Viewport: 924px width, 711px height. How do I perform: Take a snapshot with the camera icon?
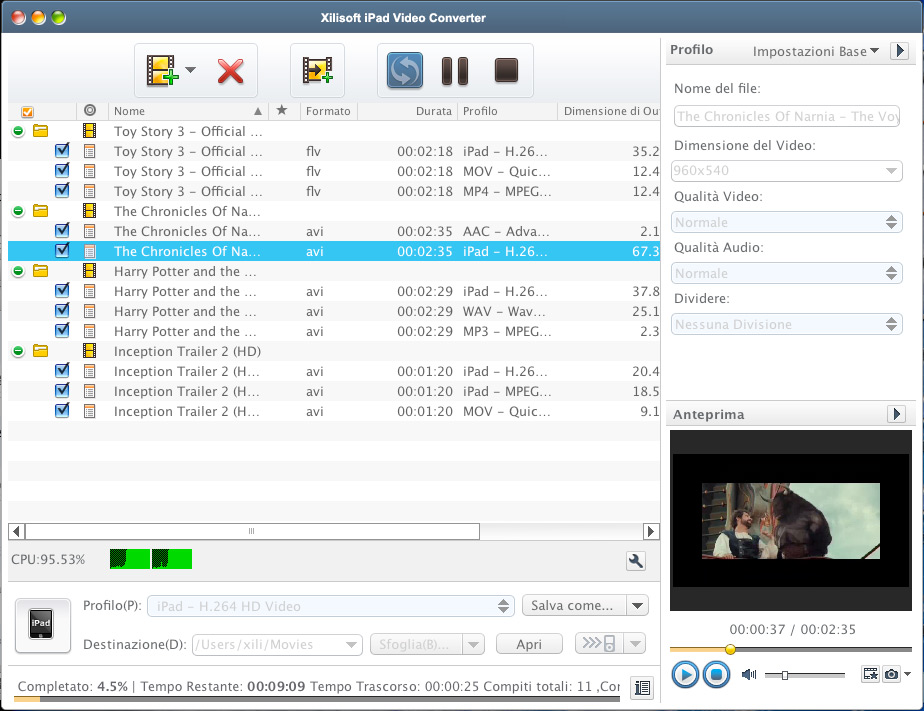tap(890, 675)
